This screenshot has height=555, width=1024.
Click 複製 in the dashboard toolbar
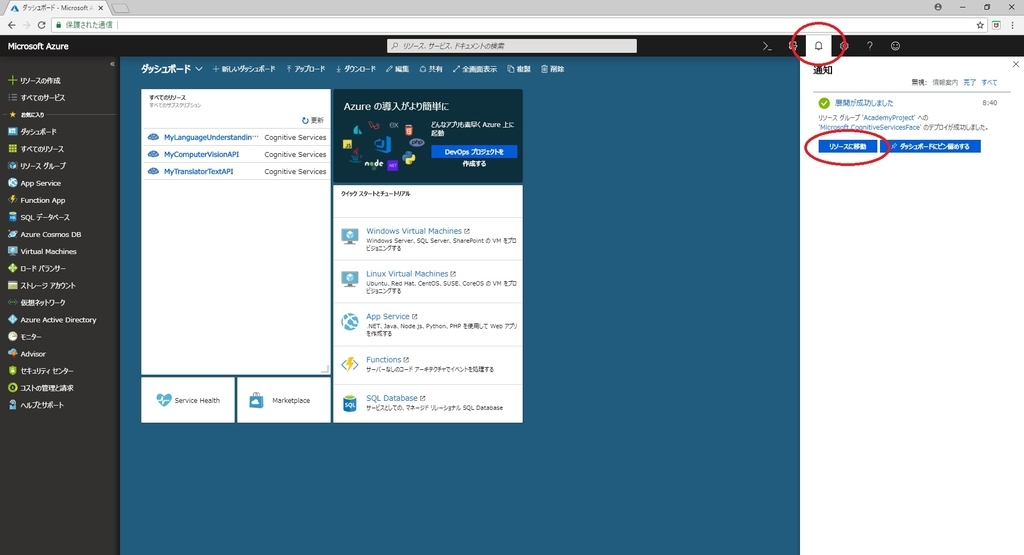point(519,69)
